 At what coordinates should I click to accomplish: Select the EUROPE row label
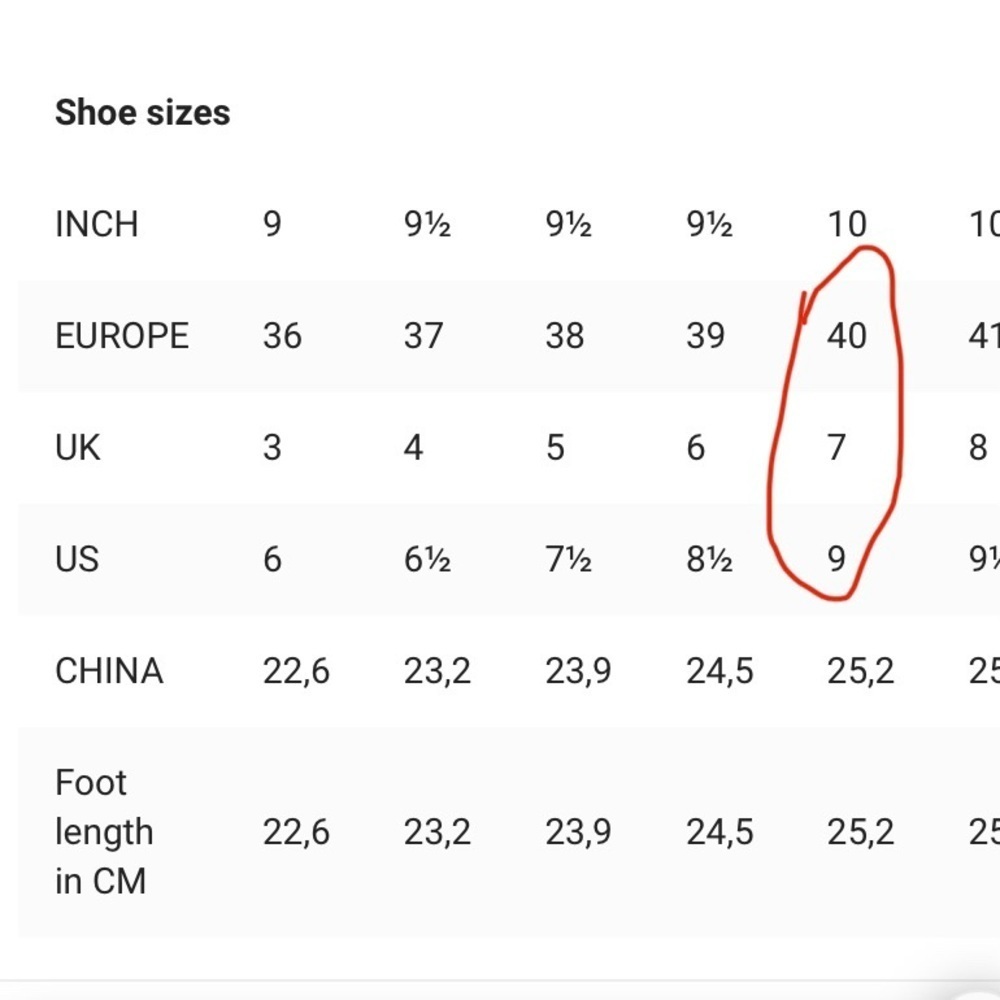click(x=122, y=335)
